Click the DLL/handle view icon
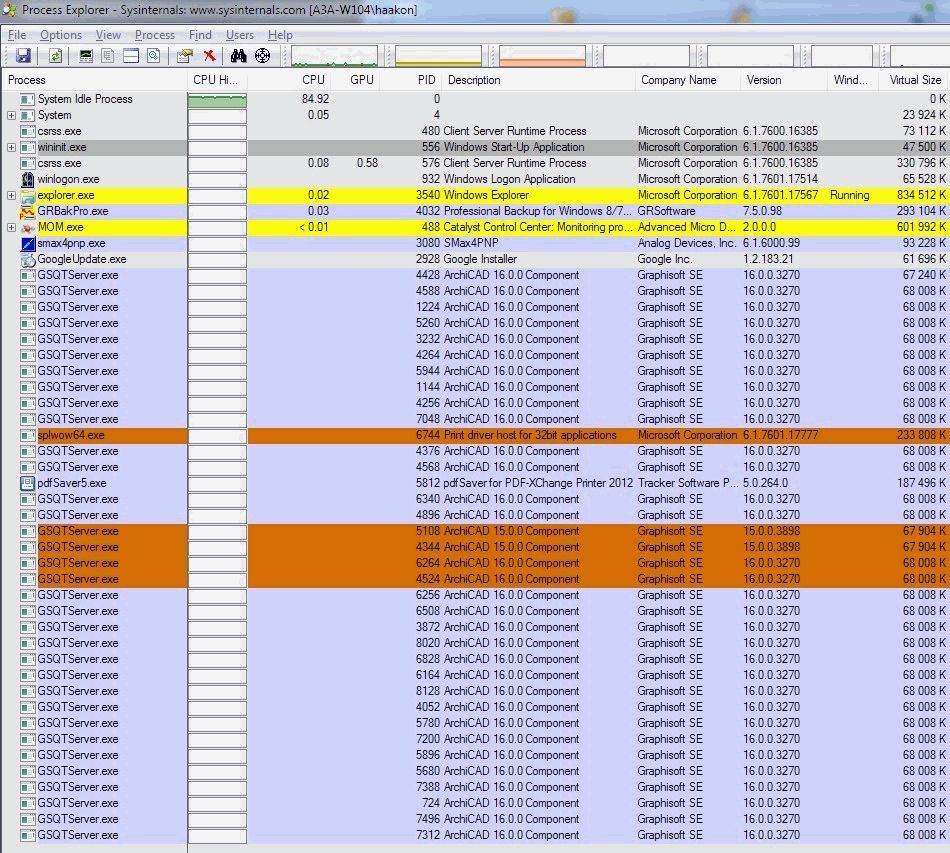 [154, 56]
